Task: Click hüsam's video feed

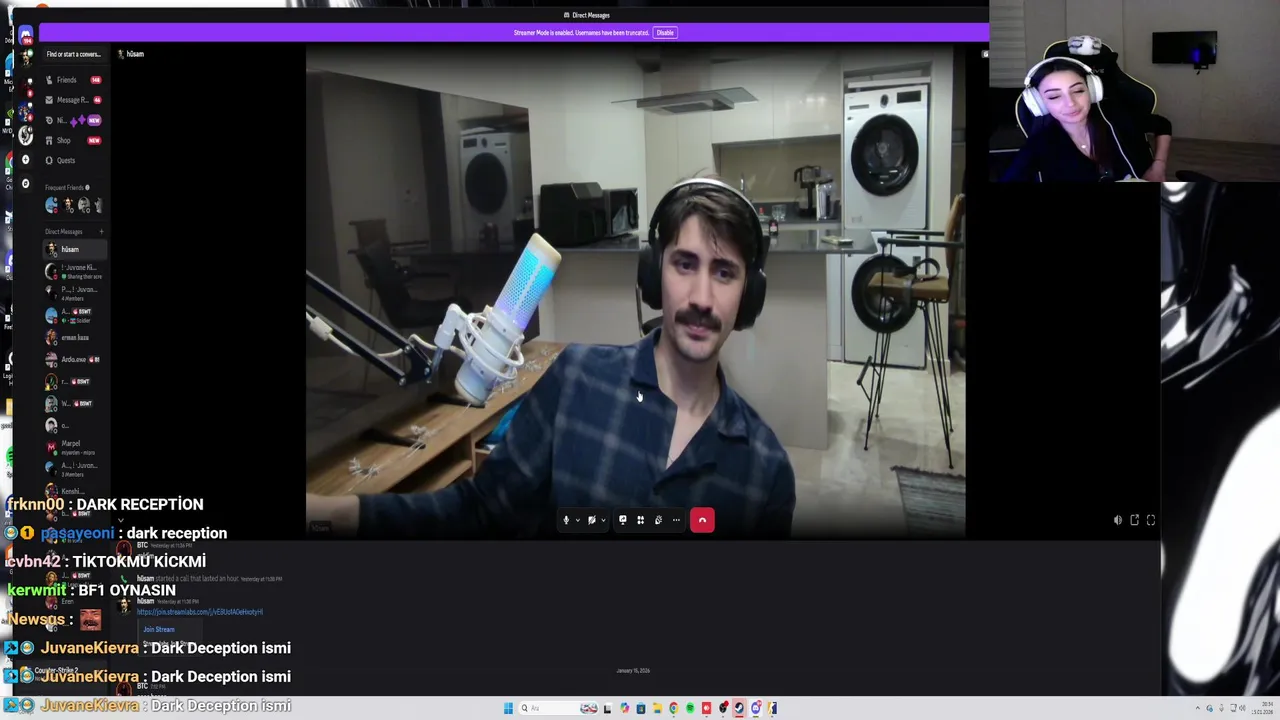Action: pyautogui.click(x=635, y=290)
